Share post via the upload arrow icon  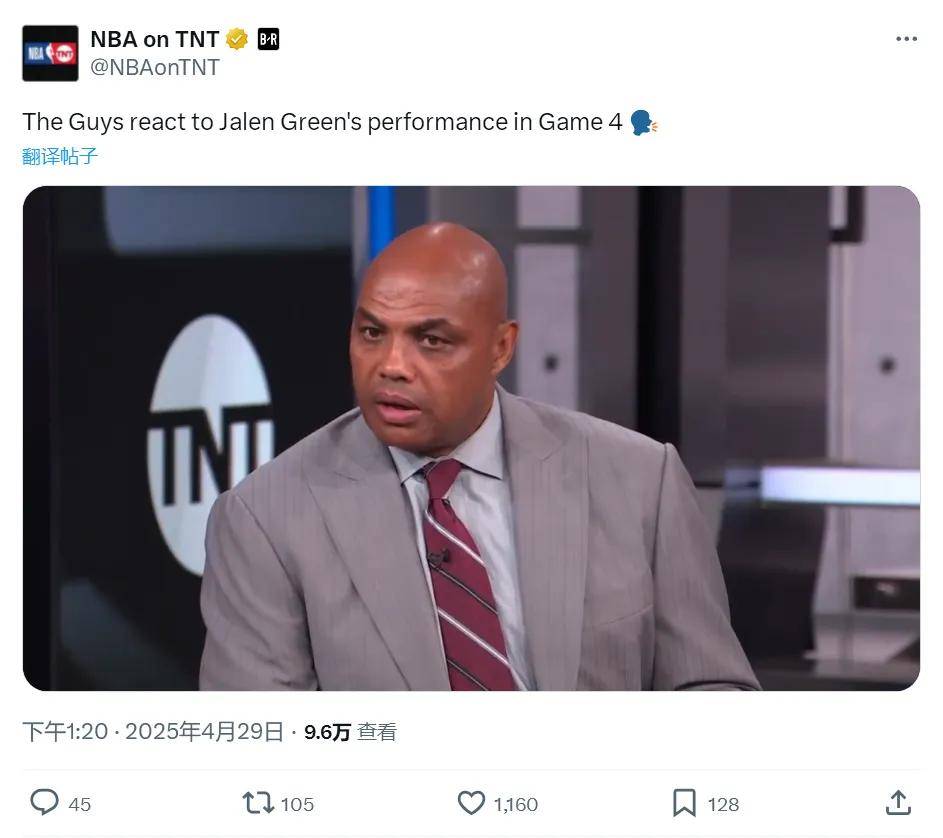[898, 803]
